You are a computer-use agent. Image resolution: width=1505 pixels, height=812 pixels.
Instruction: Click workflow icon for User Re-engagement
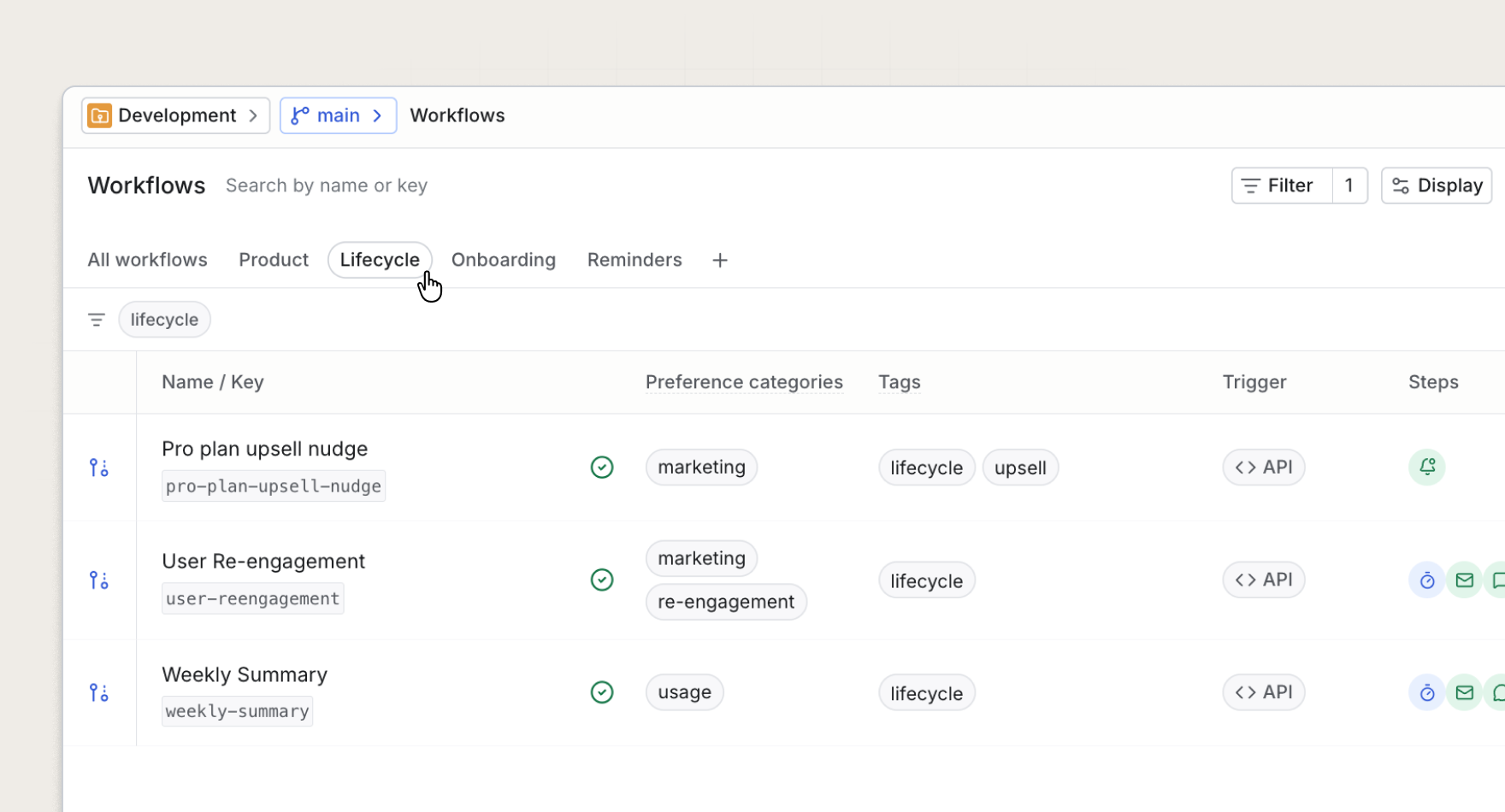pyautogui.click(x=99, y=580)
